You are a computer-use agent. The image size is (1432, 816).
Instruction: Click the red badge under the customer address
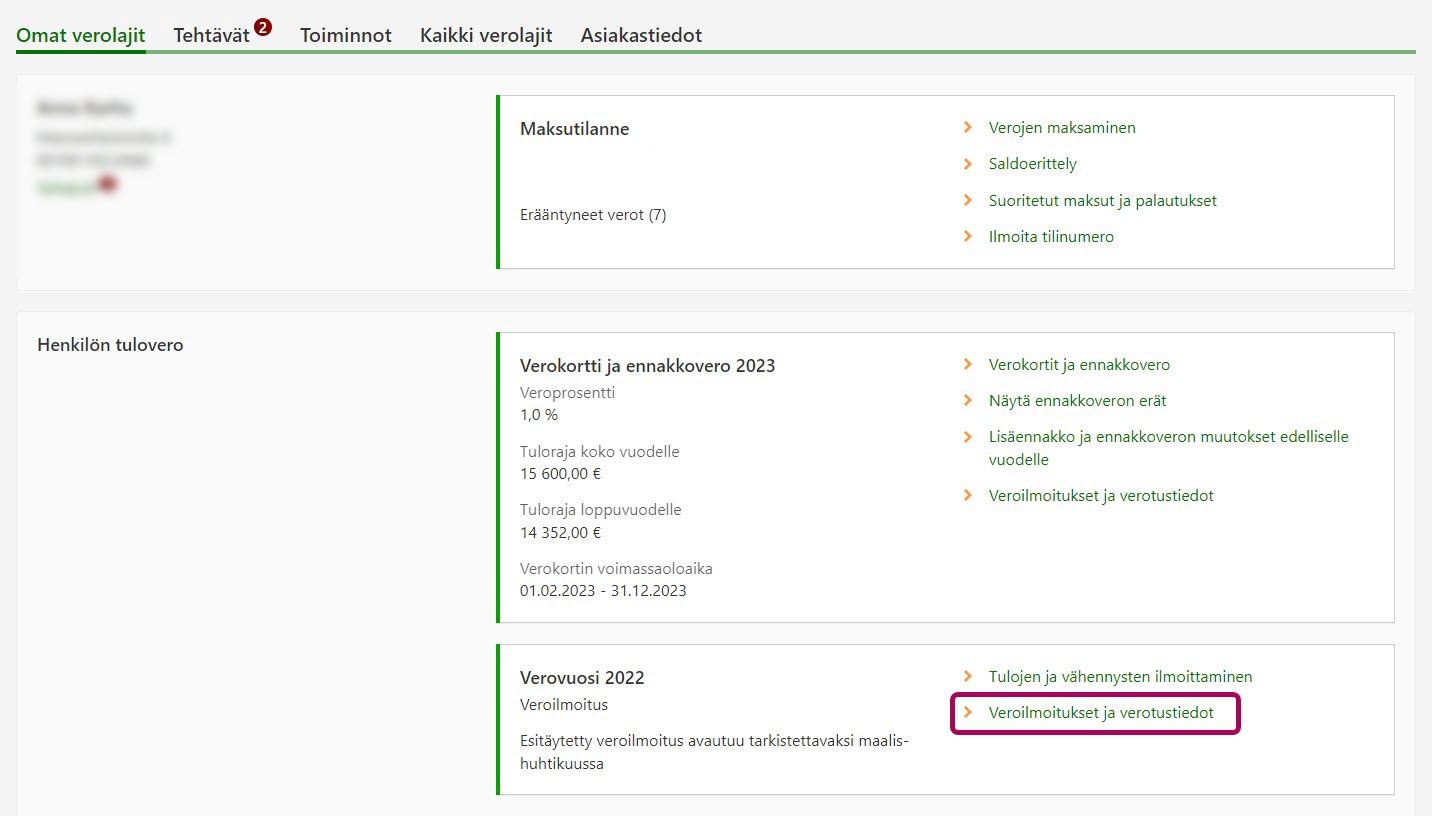click(108, 184)
